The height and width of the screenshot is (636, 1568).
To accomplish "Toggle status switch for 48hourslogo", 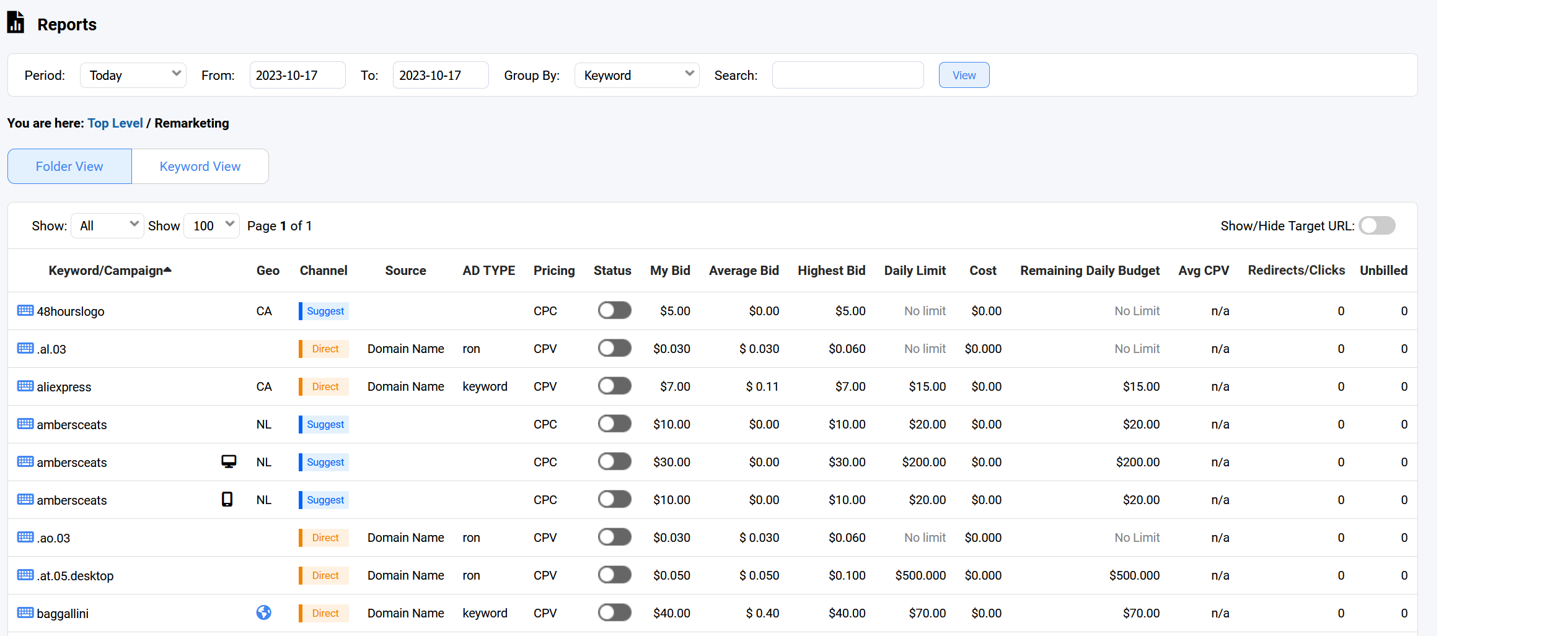I will 614,310.
